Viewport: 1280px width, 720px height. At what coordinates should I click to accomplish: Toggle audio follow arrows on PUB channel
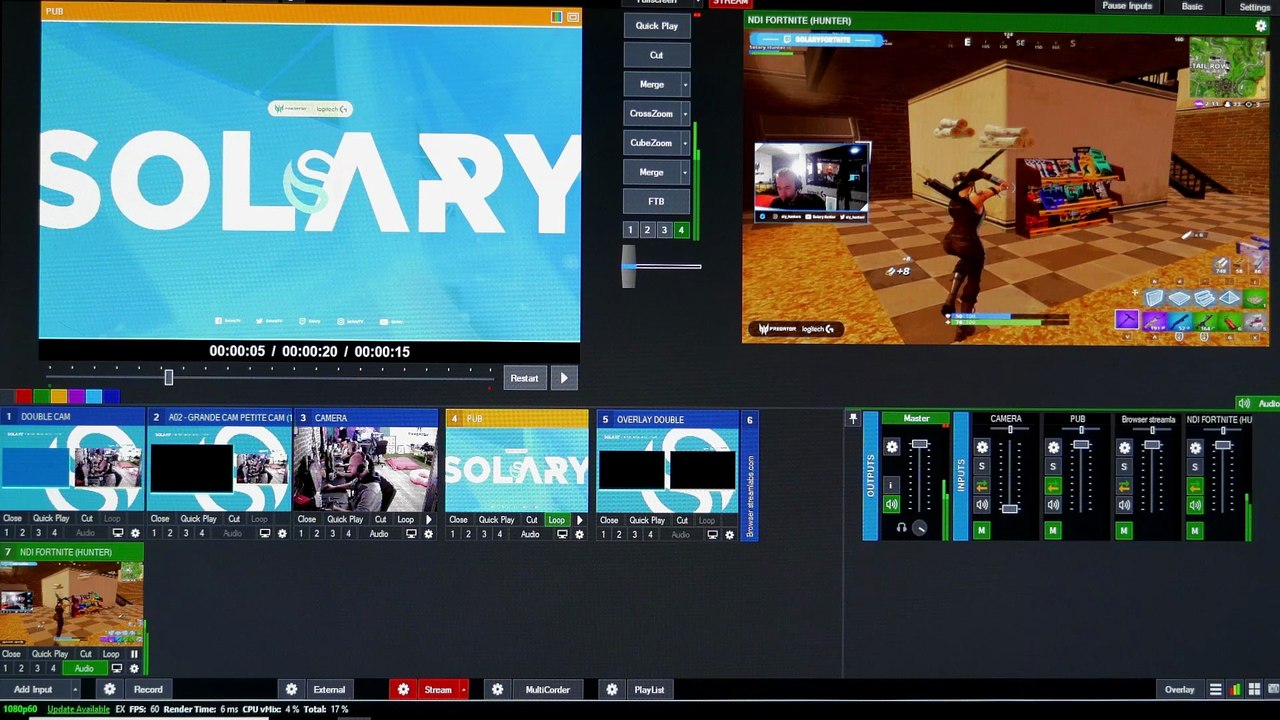coord(1053,486)
